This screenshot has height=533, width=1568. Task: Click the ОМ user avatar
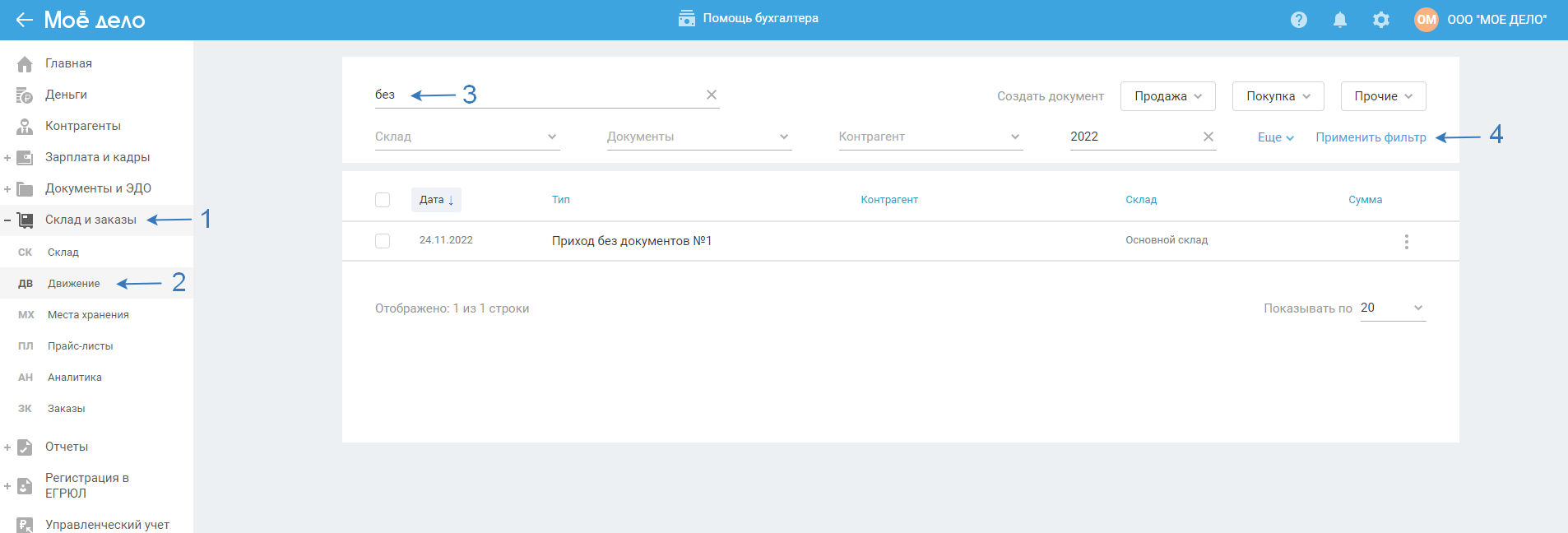[x=1426, y=20]
